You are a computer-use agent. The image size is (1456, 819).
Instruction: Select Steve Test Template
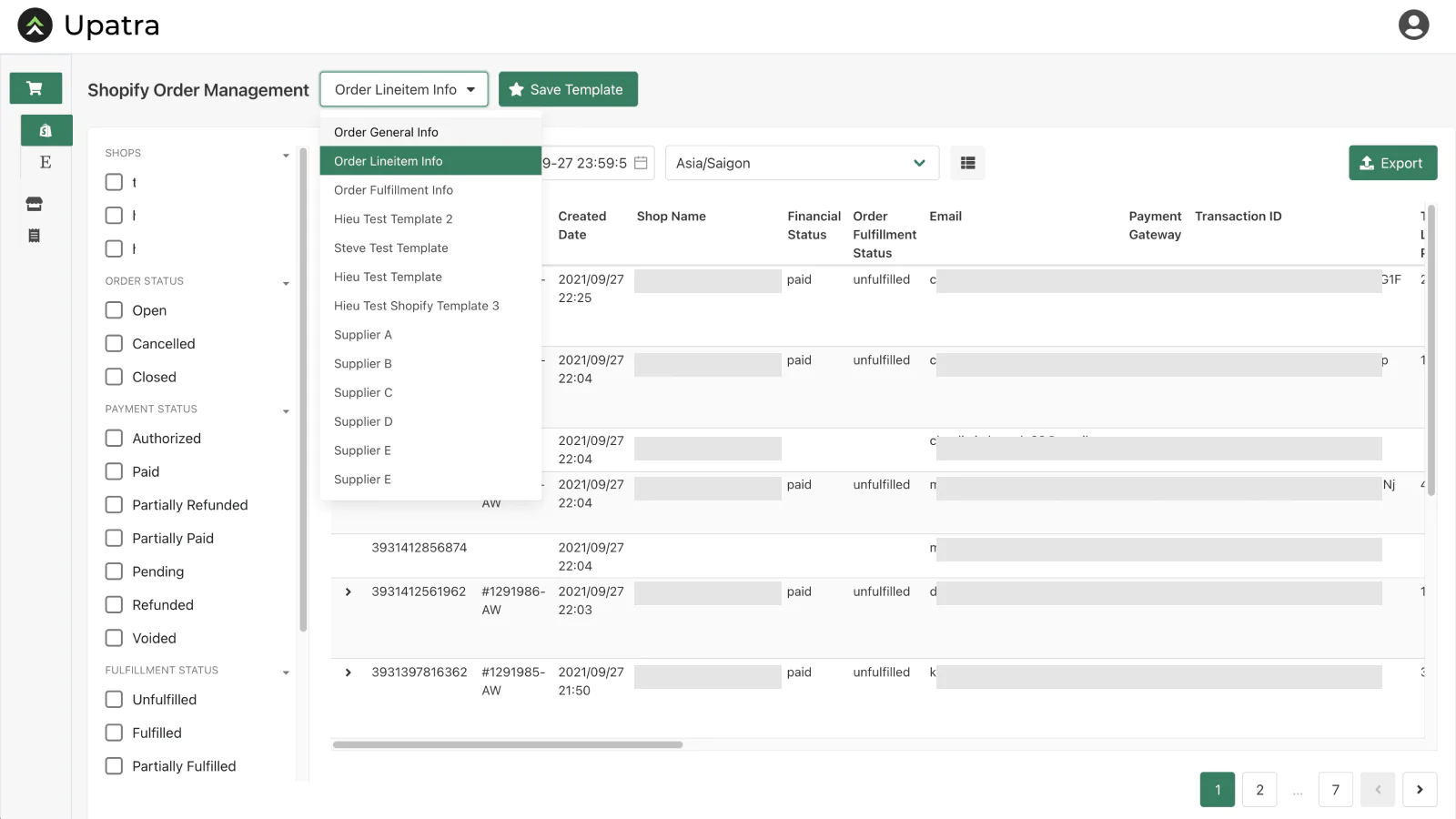point(430,248)
